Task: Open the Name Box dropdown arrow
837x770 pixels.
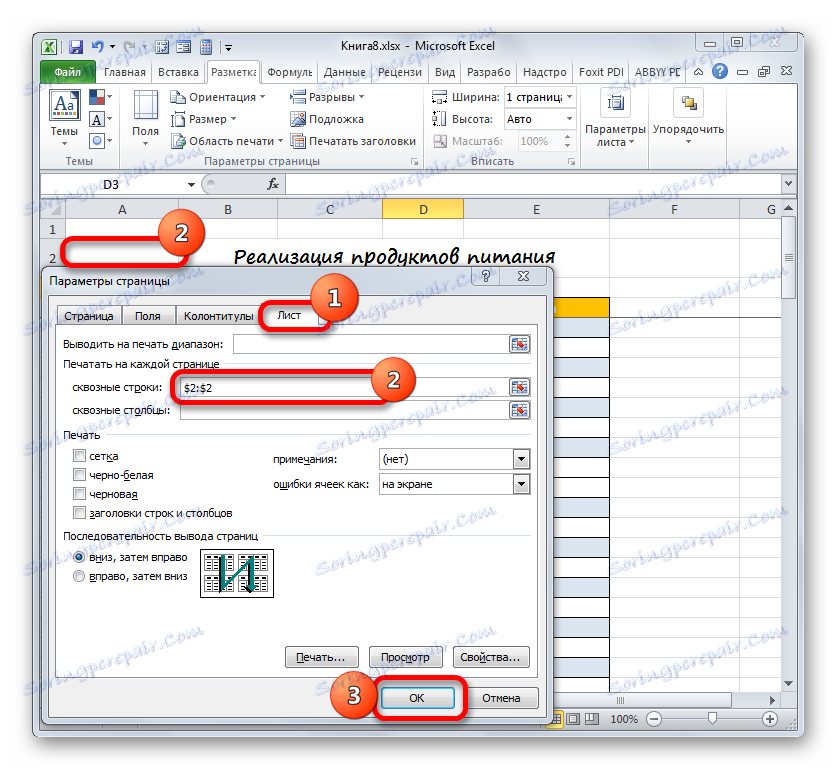Action: pos(191,185)
